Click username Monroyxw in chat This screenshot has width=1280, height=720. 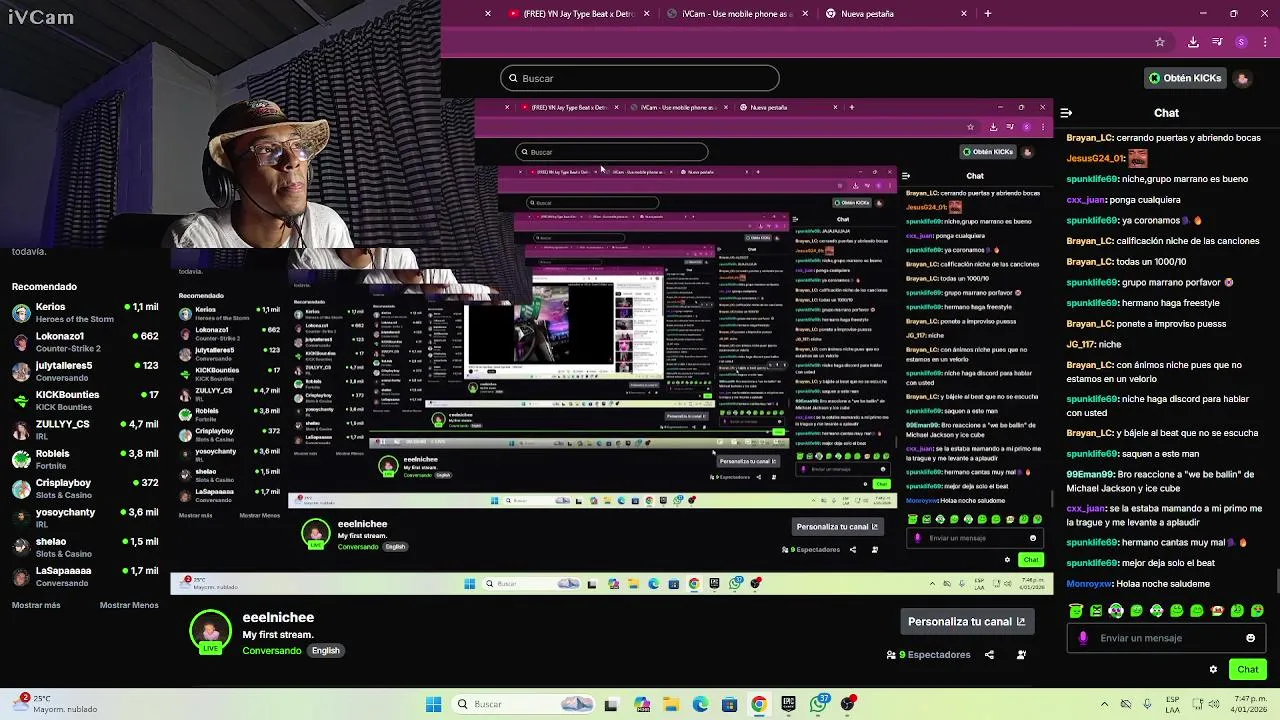1088,583
